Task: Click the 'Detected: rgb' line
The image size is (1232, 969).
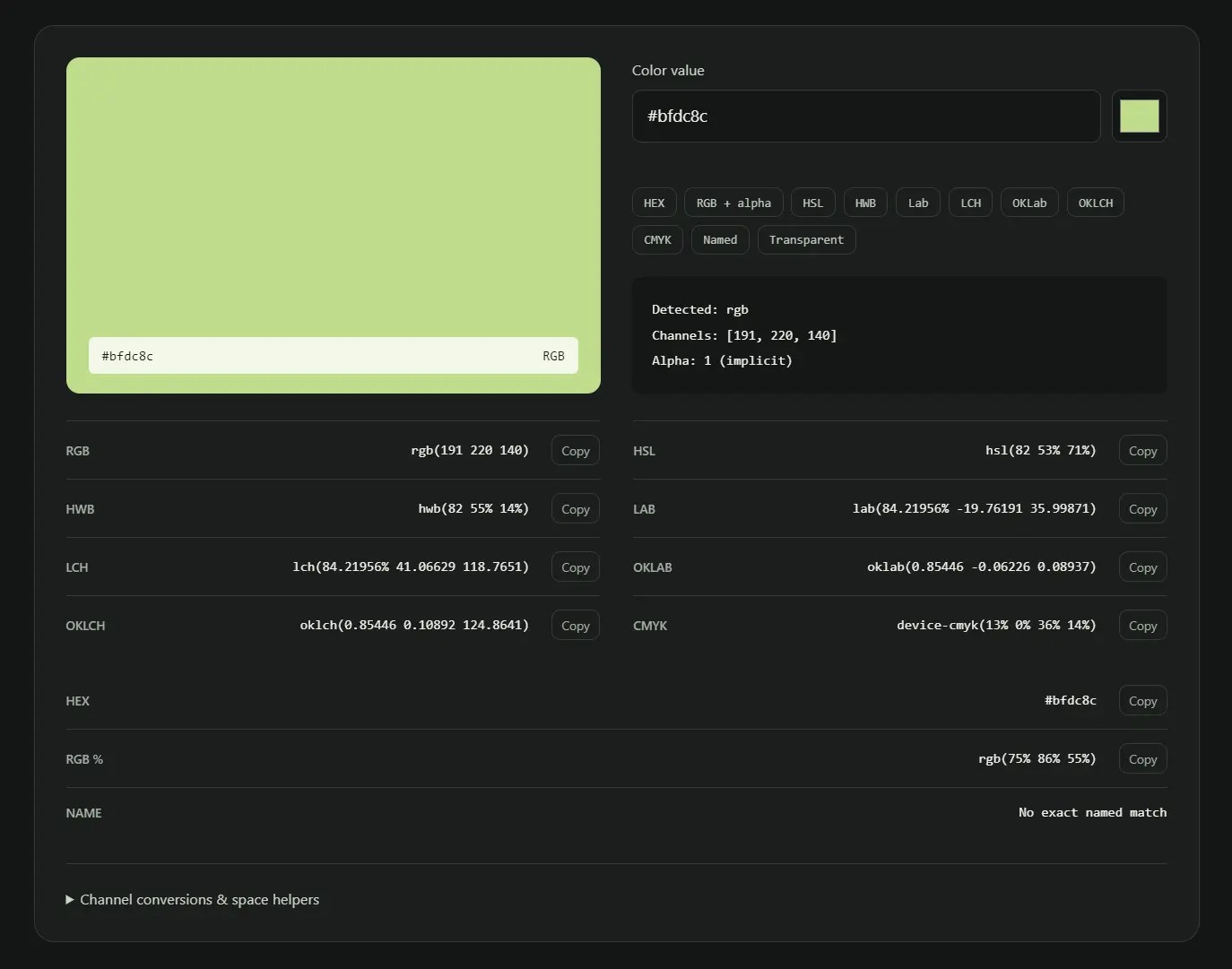Action: [x=700, y=309]
